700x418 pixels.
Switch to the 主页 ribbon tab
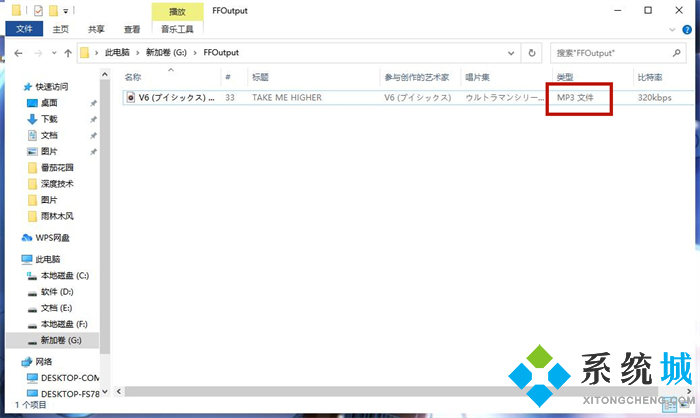[x=60, y=29]
